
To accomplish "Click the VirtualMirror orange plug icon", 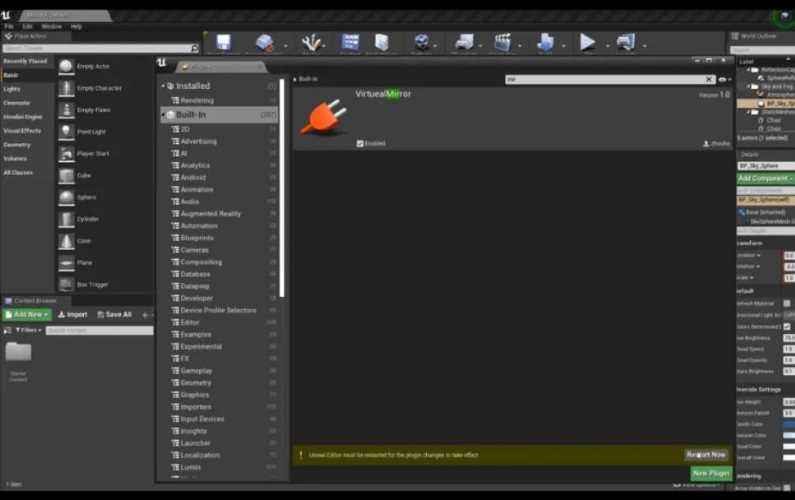I will tap(323, 117).
